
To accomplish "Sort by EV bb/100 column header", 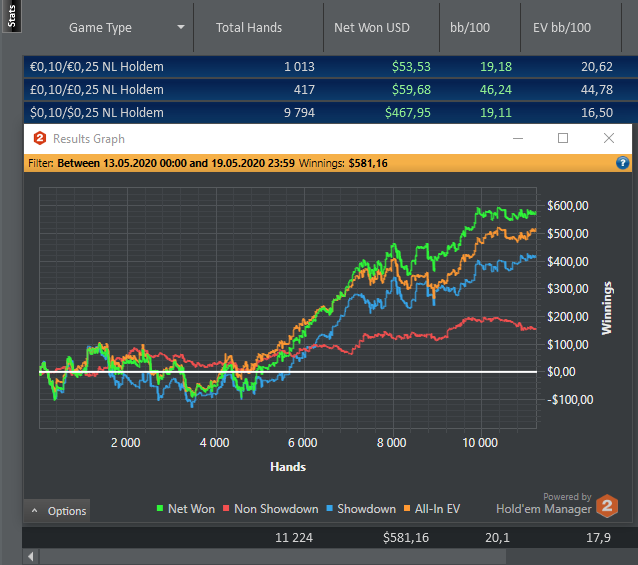I will (x=562, y=27).
